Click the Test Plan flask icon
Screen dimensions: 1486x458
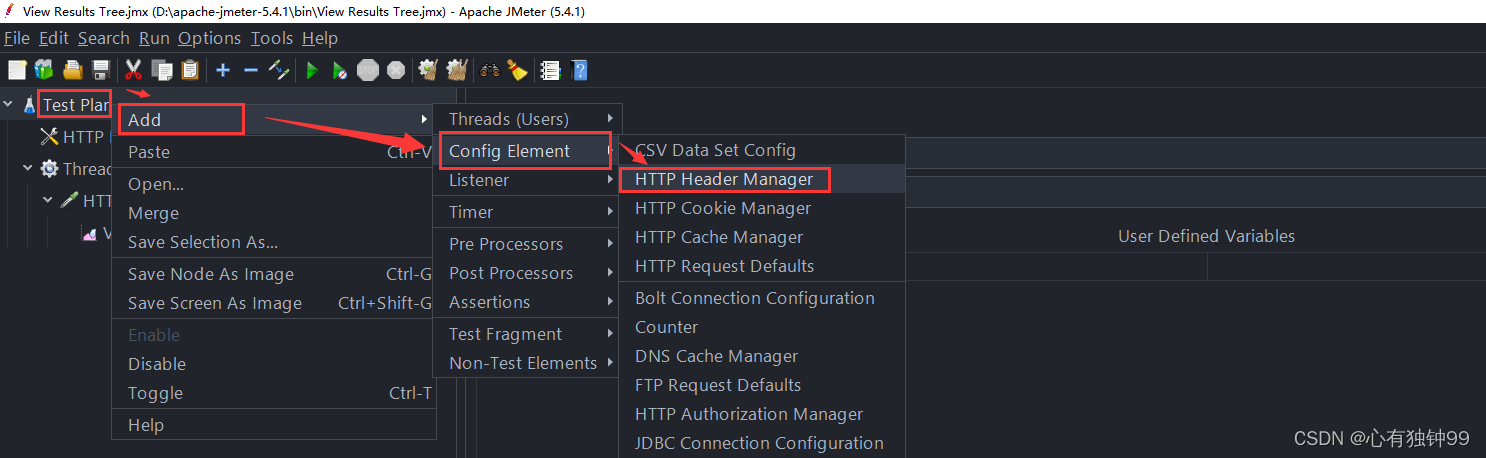(30, 105)
